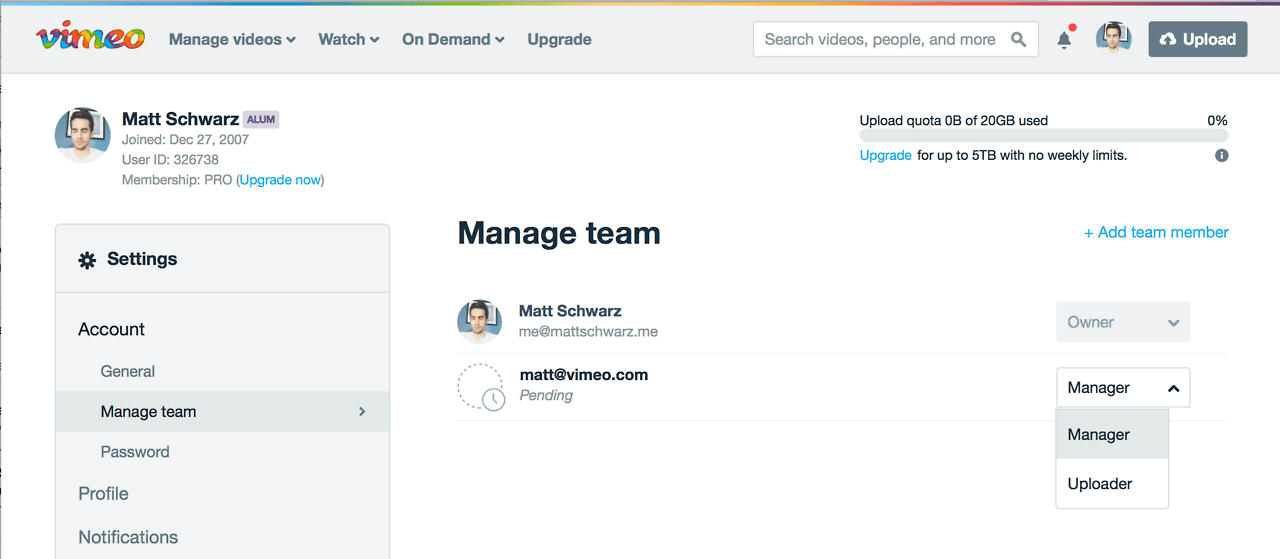Collapse the Manager role dropdown for matt@vimeo.com
The height and width of the screenshot is (559, 1280).
point(1123,387)
